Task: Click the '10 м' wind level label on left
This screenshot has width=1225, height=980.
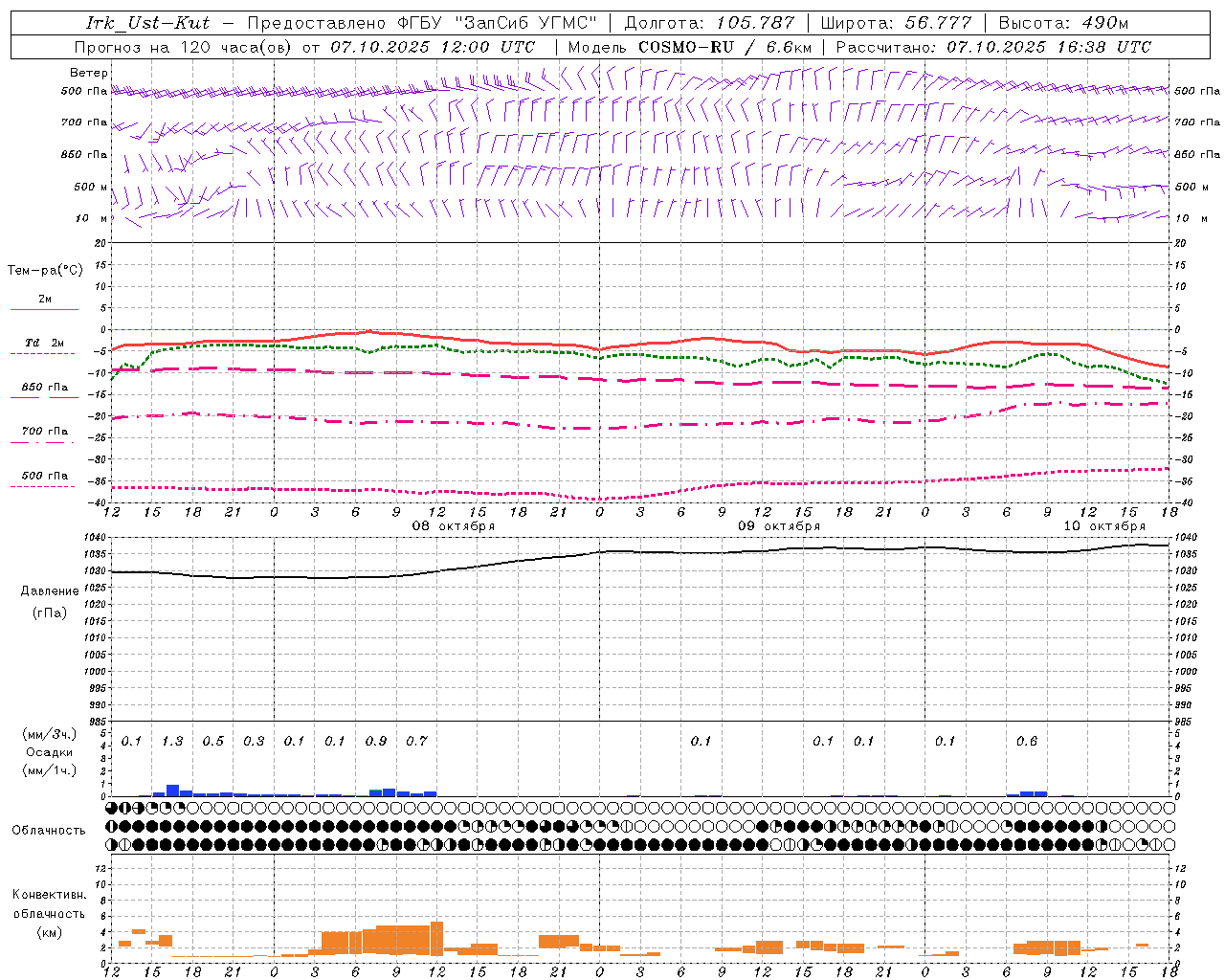Action: pyautogui.click(x=92, y=218)
